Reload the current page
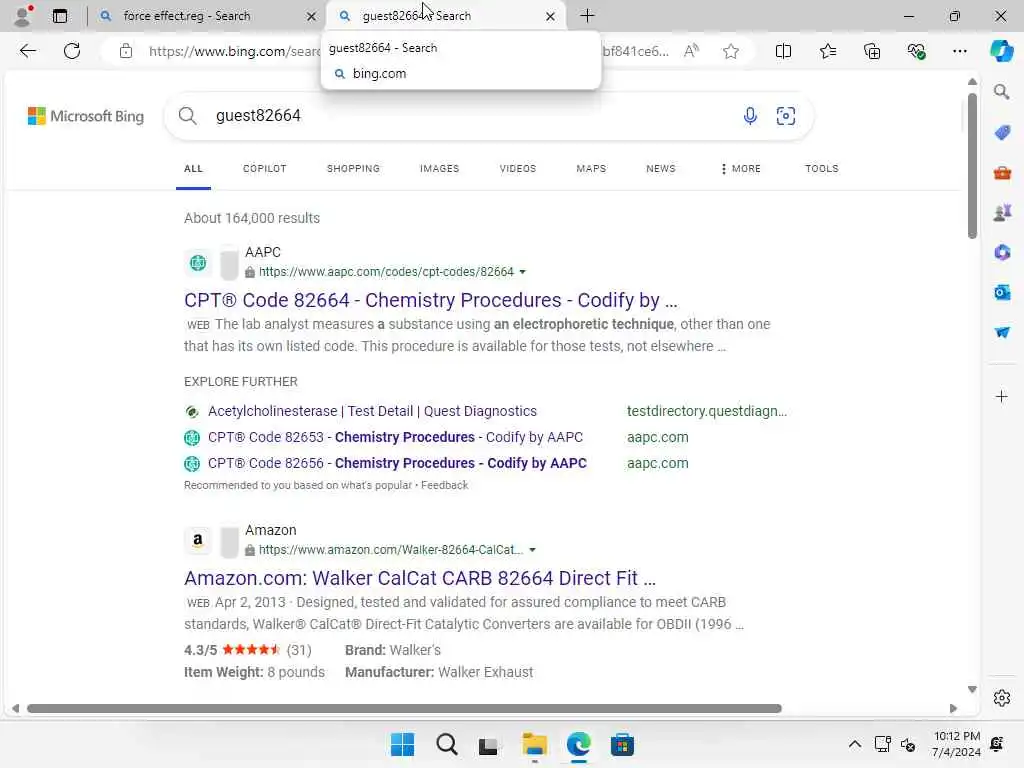The height and width of the screenshot is (768, 1024). (x=72, y=51)
